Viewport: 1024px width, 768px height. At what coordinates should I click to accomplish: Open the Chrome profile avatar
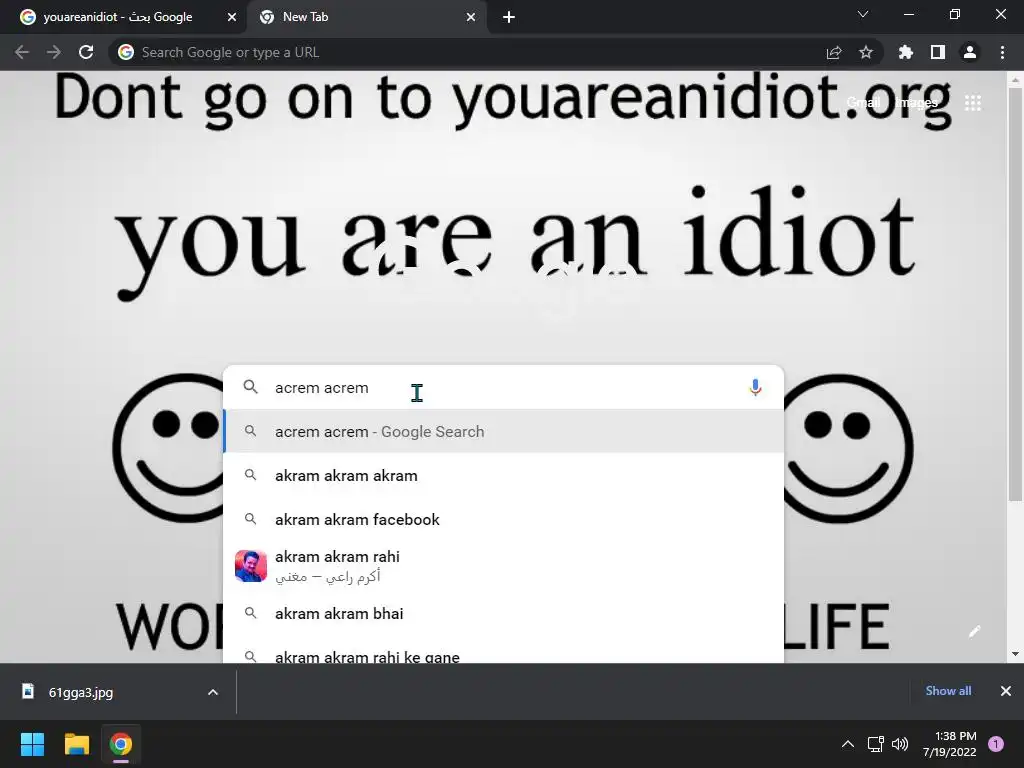pyautogui.click(x=970, y=52)
